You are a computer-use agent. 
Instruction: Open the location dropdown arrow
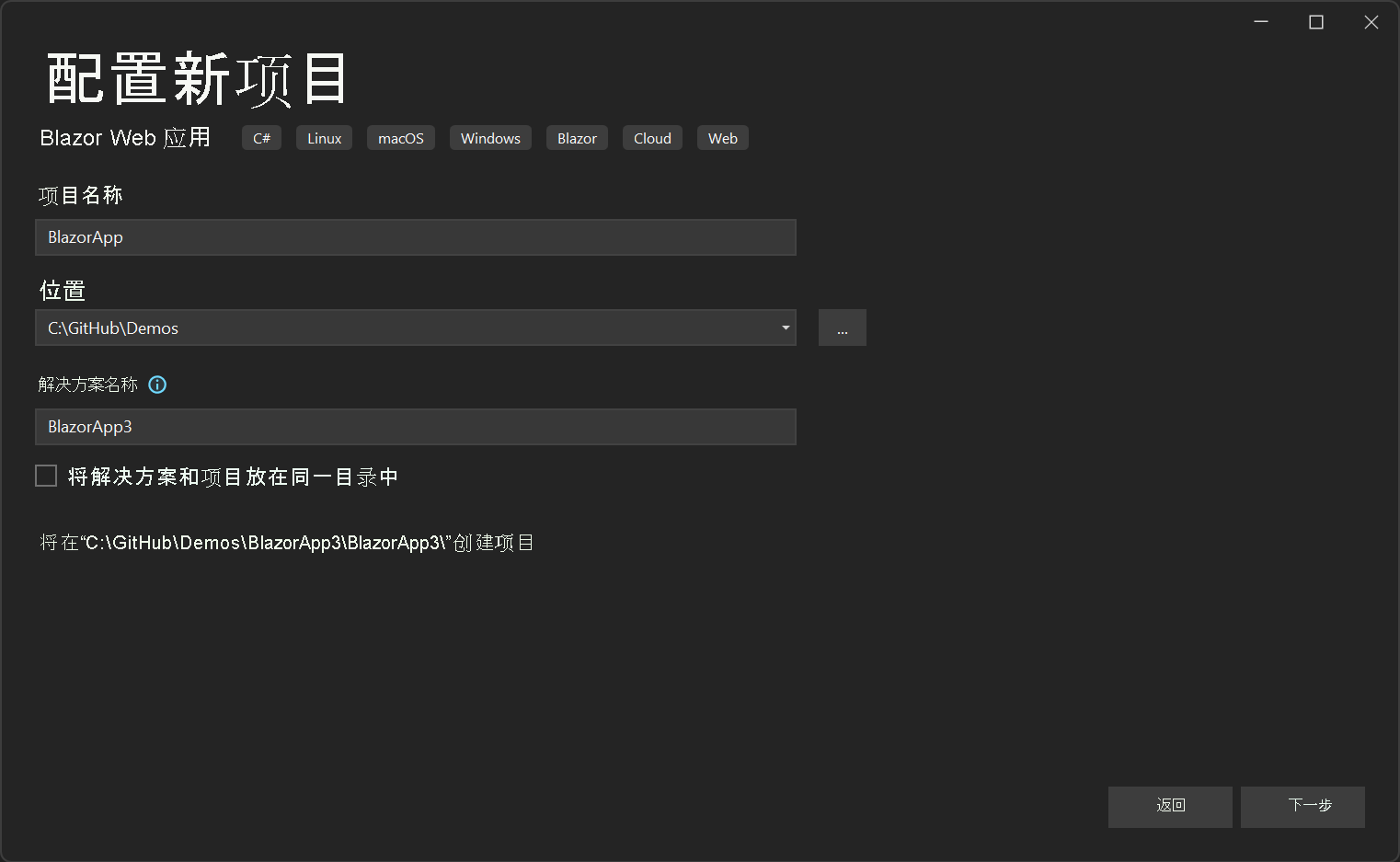tap(786, 328)
